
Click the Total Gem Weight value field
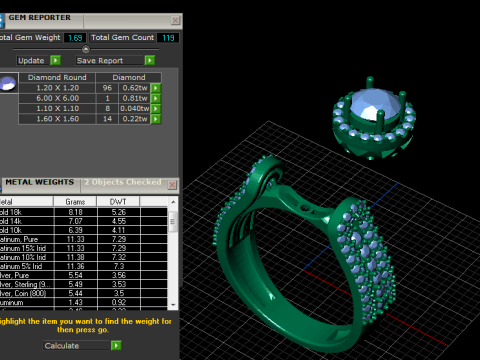click(x=75, y=38)
